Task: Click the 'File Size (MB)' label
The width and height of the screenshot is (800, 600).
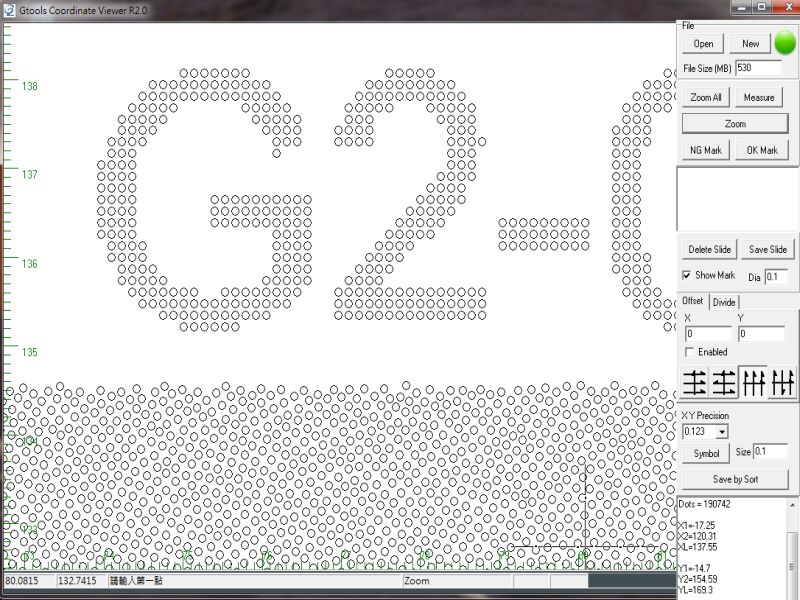Action: coord(707,68)
